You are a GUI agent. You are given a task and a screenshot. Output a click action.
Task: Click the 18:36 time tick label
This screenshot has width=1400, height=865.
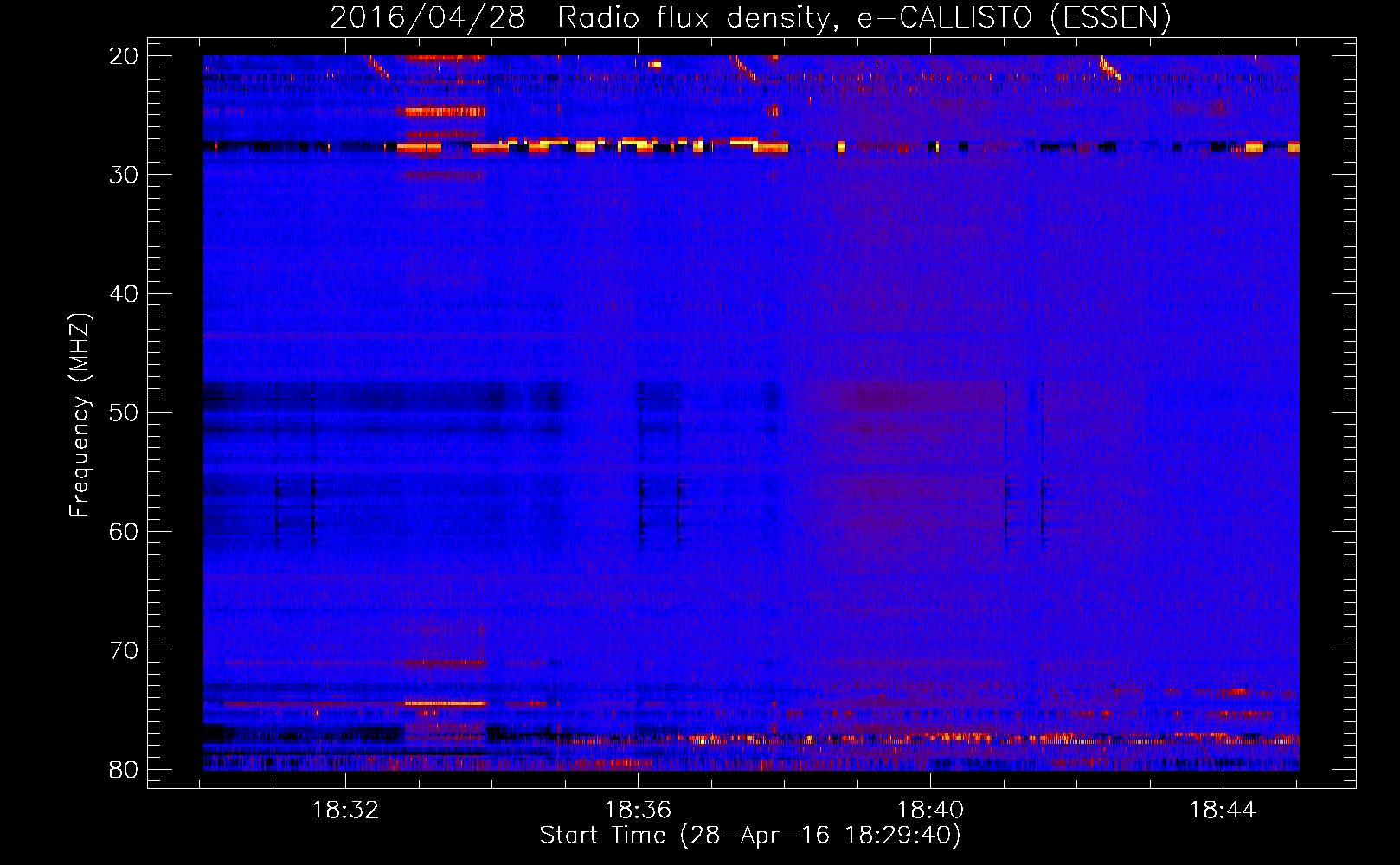coord(638,811)
